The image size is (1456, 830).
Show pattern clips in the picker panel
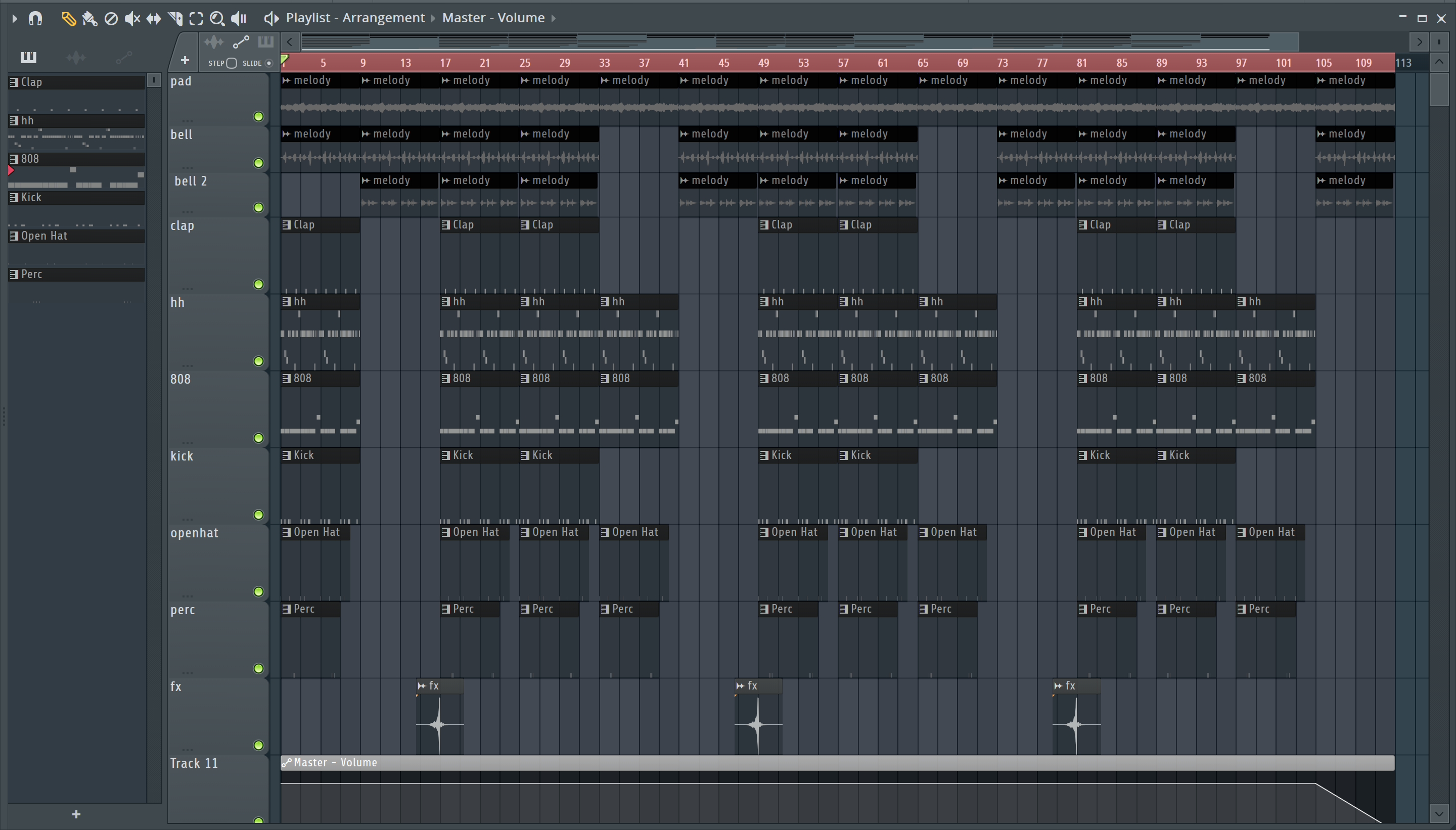(28, 57)
